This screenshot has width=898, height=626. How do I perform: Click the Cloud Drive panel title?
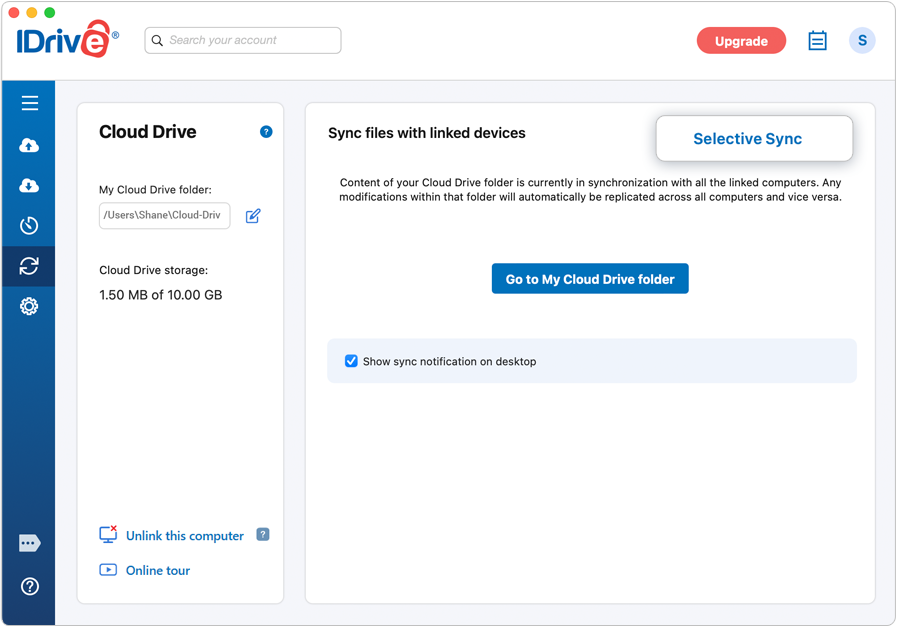tap(148, 132)
